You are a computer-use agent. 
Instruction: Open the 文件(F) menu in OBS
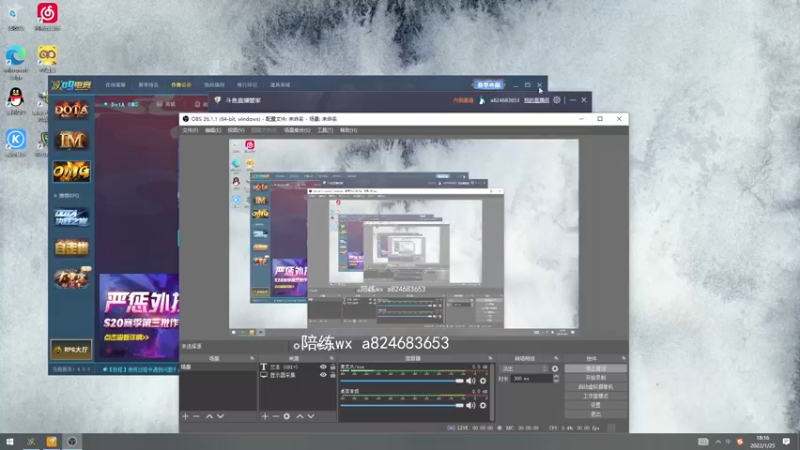point(190,131)
